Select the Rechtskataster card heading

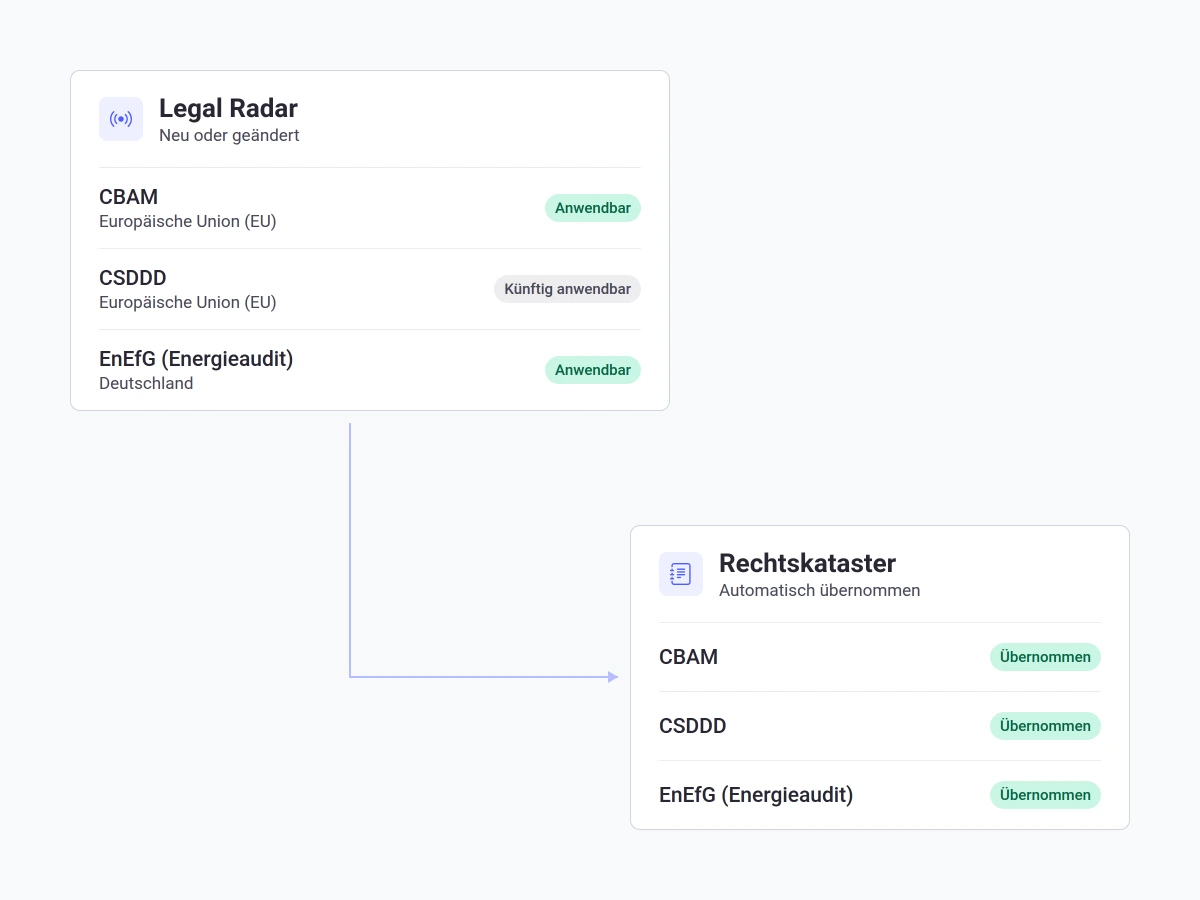click(x=807, y=563)
